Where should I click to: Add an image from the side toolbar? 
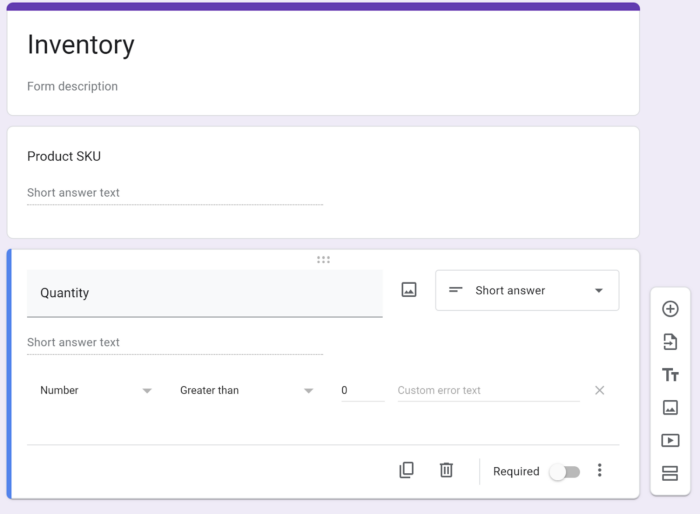click(670, 407)
